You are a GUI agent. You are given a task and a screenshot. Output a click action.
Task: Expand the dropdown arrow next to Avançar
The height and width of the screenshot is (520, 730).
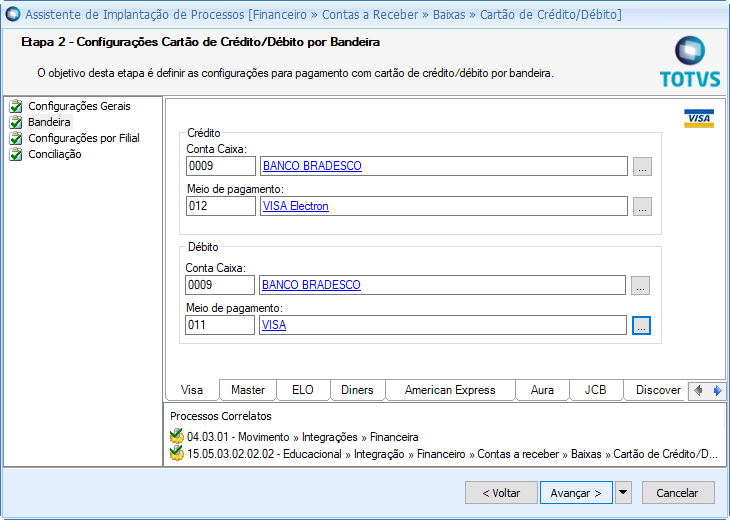623,493
